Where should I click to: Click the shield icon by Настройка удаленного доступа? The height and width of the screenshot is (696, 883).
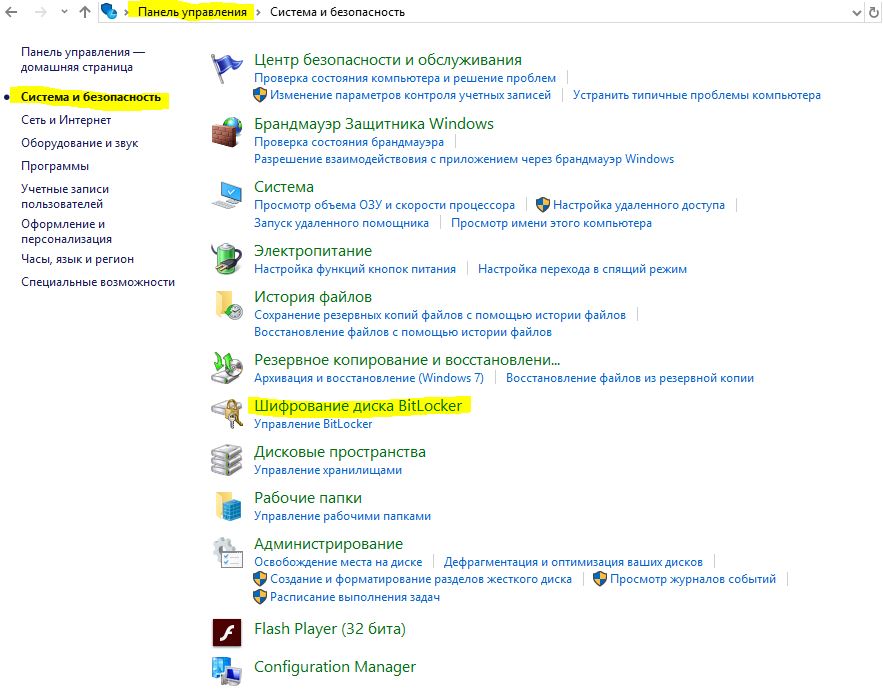[543, 205]
